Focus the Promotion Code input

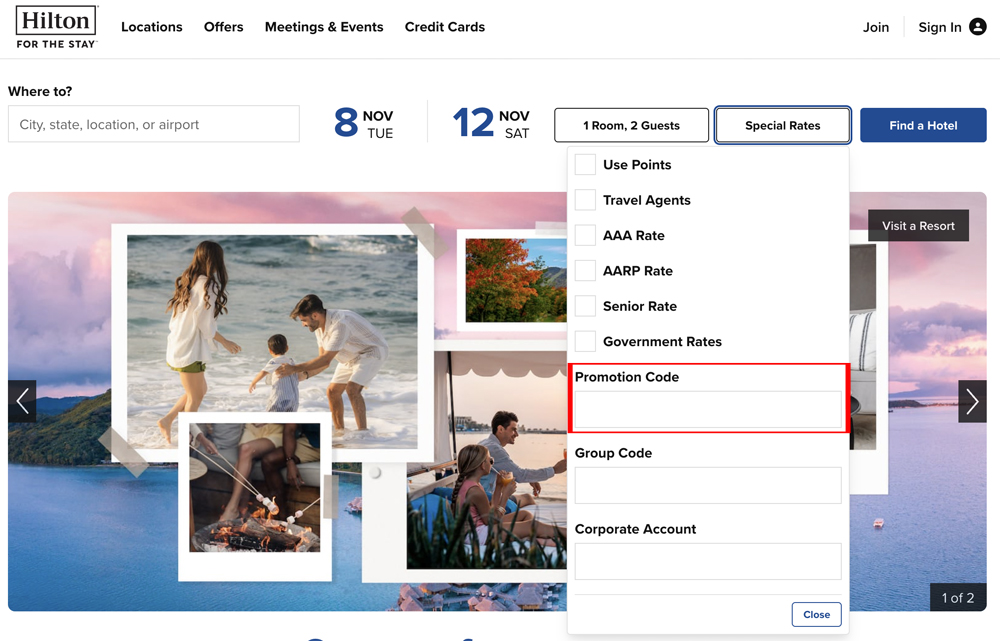coord(708,409)
